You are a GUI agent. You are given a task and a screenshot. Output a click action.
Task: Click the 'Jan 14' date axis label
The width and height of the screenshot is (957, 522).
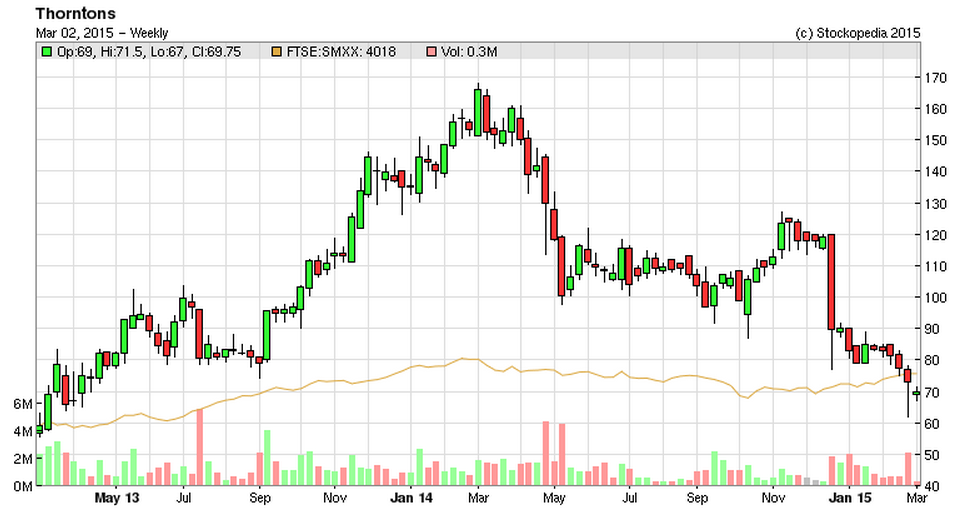[x=411, y=498]
